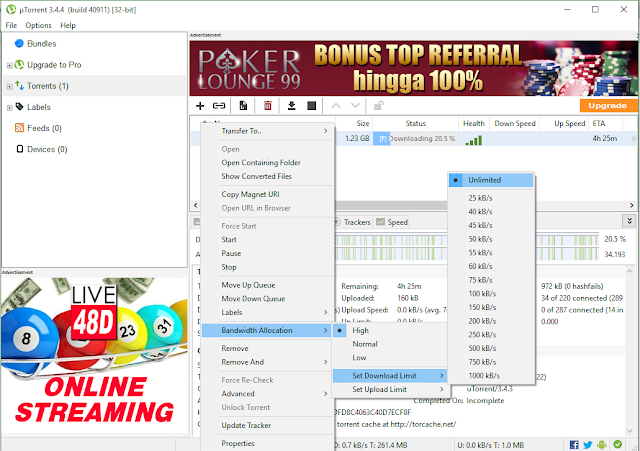640x451 pixels.
Task: Click the detail pane collapse chevron button
Action: tap(629, 221)
